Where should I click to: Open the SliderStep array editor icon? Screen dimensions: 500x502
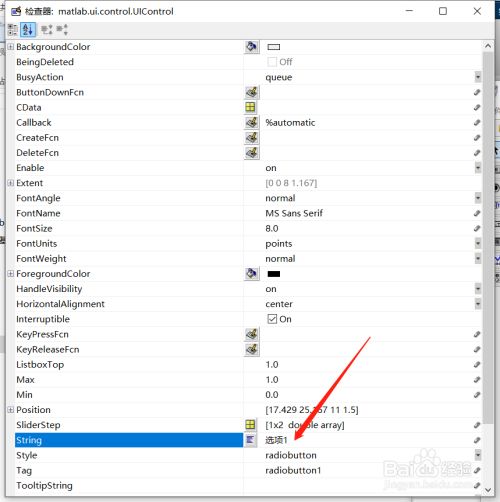coord(250,425)
